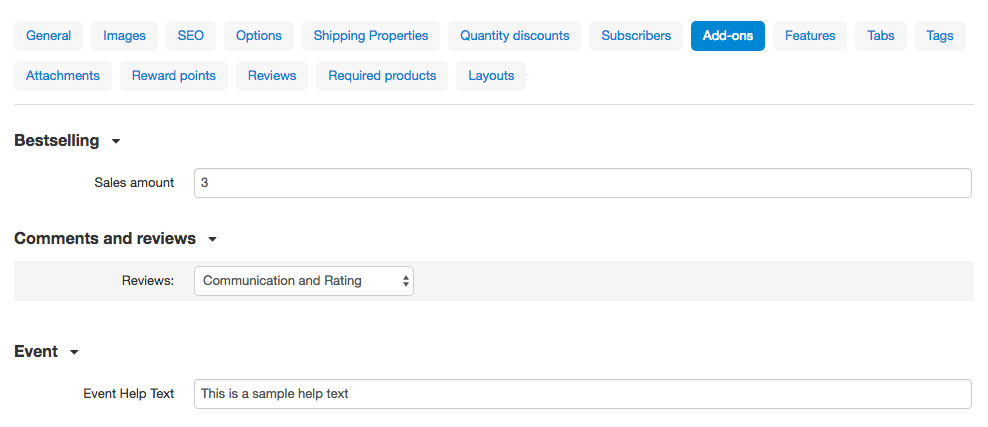Go to the SEO tab
This screenshot has width=988, height=427.
coord(191,36)
